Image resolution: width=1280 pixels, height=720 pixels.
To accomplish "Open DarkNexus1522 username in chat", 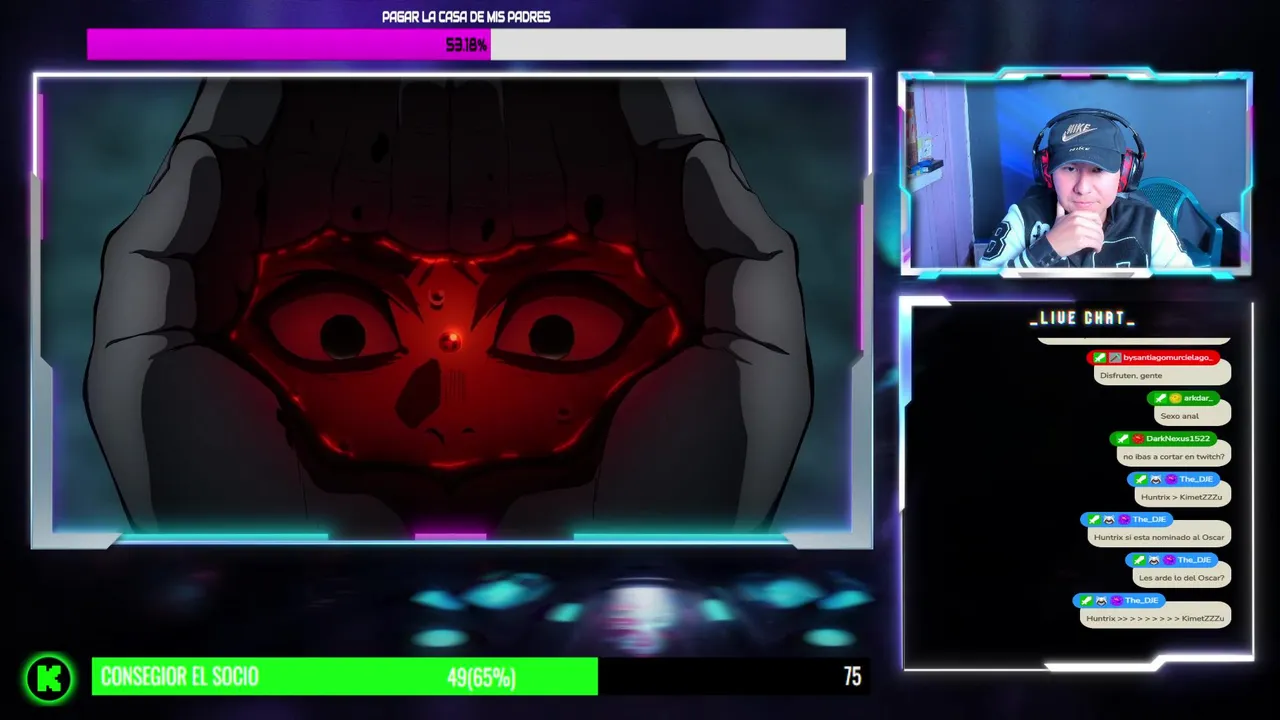I will (x=1178, y=439).
